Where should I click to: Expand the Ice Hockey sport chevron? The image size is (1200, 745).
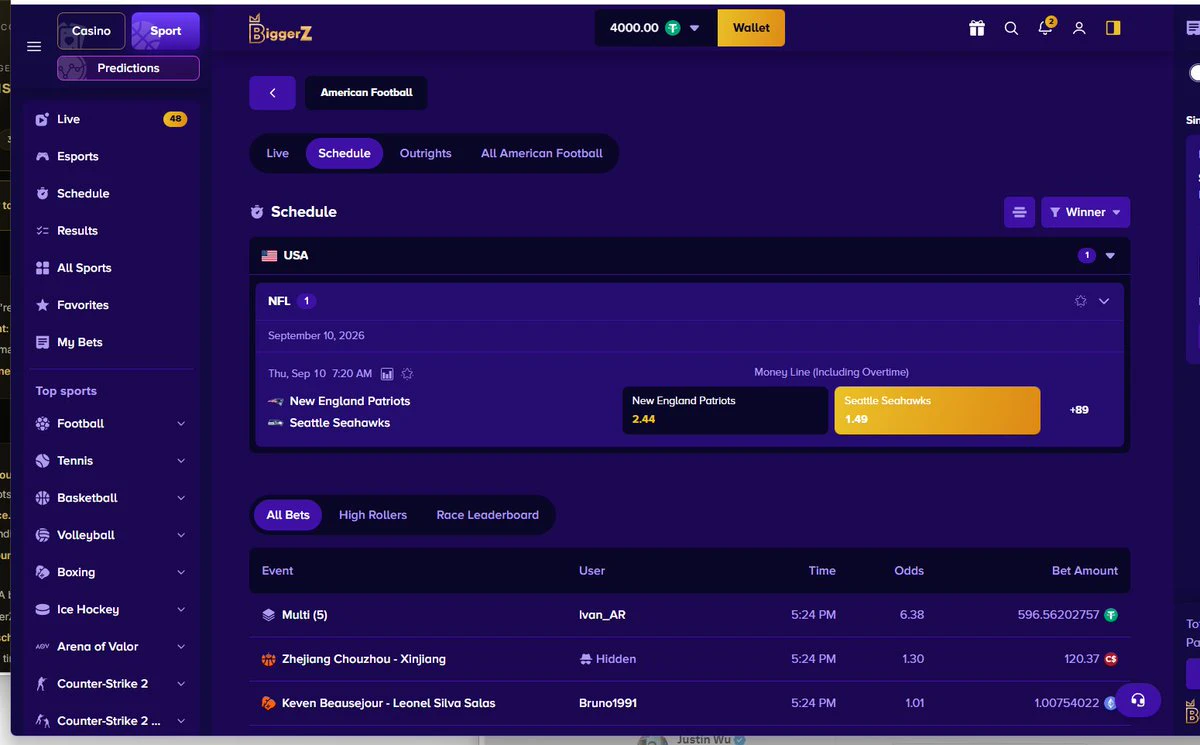tap(181, 609)
